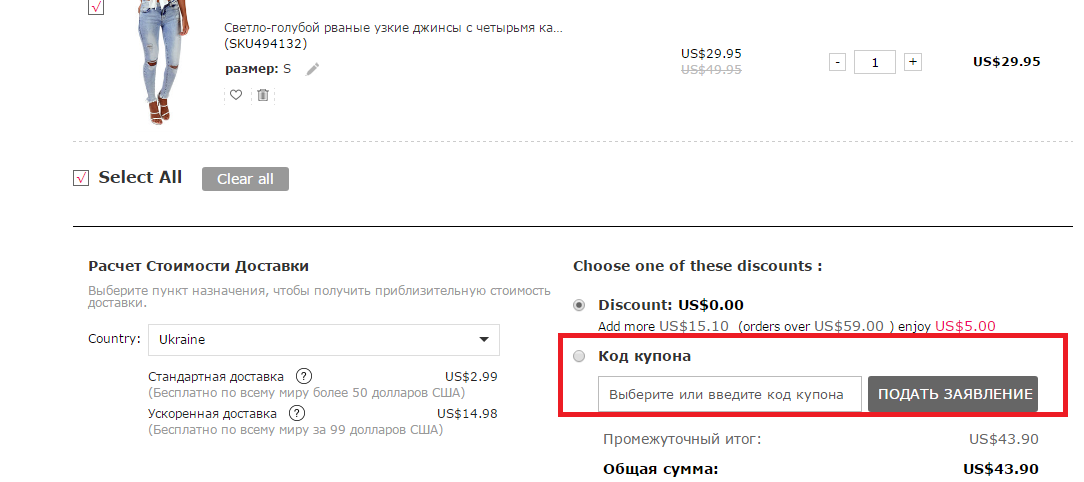Toggle the Select All checkbox
Viewport: 1084px width, 482px height.
tap(82, 178)
